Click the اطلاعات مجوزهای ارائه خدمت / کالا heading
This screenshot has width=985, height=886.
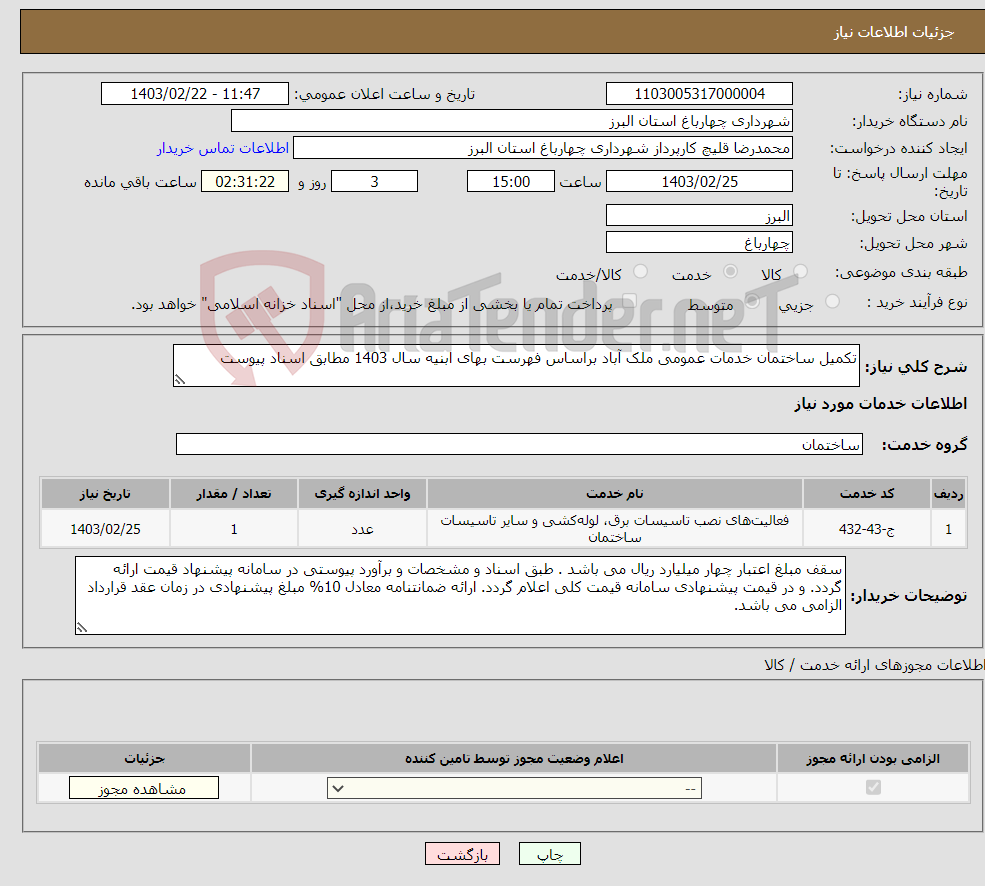[x=874, y=665]
